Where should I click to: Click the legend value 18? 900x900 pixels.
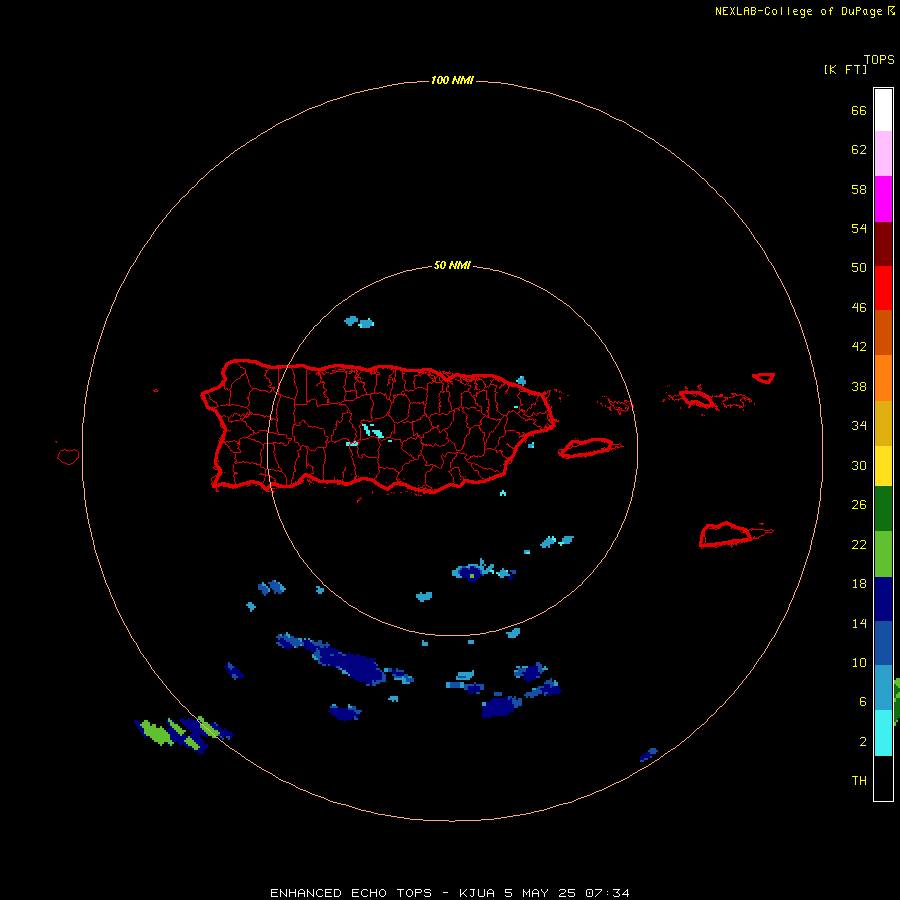(x=859, y=584)
